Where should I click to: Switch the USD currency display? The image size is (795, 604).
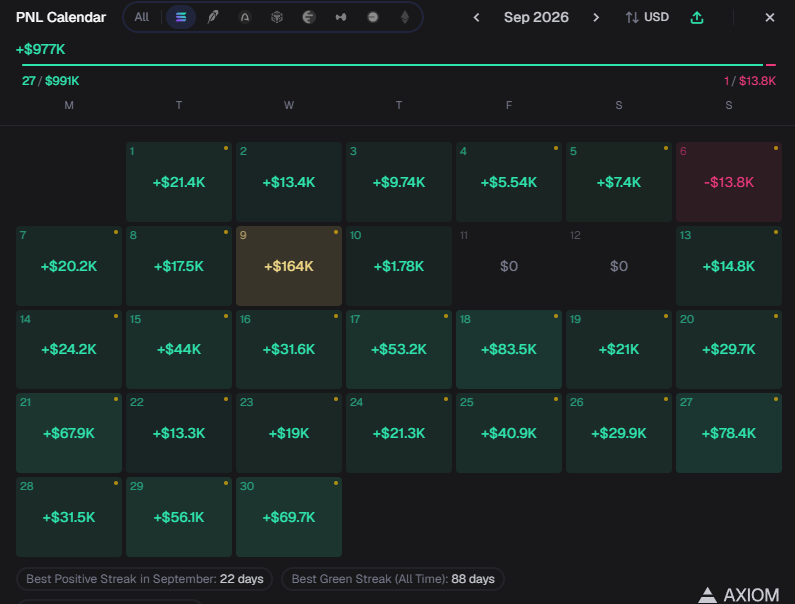(647, 17)
